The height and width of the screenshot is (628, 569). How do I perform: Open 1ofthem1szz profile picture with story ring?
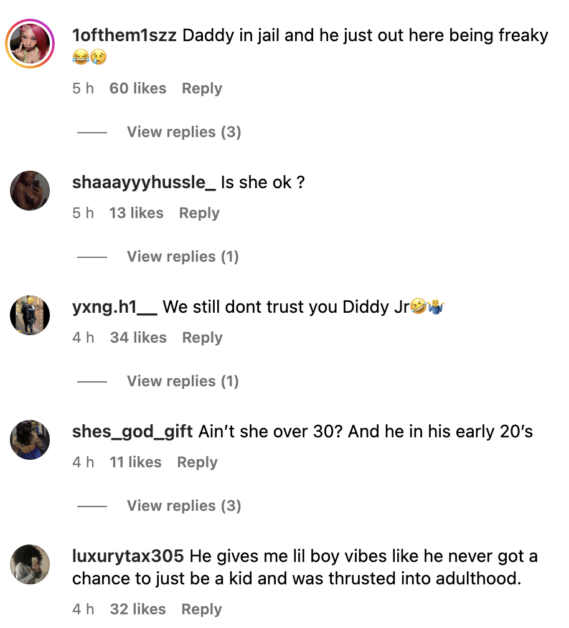pyautogui.click(x=30, y=43)
